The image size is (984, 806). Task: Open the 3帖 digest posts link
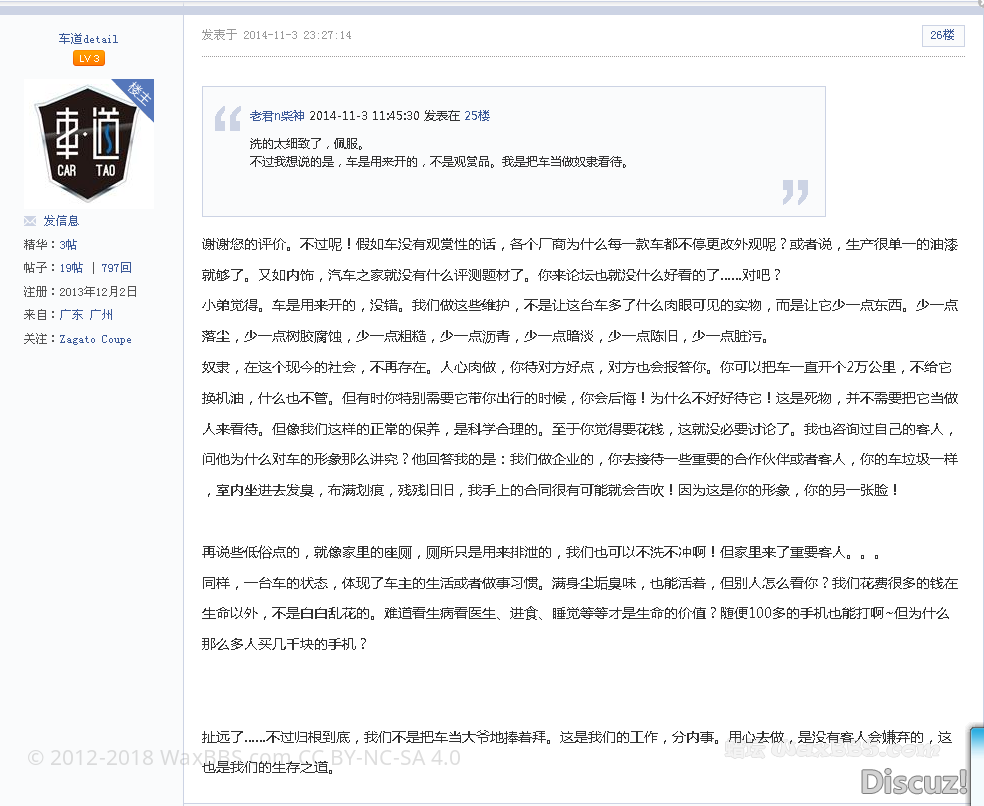[x=68, y=245]
